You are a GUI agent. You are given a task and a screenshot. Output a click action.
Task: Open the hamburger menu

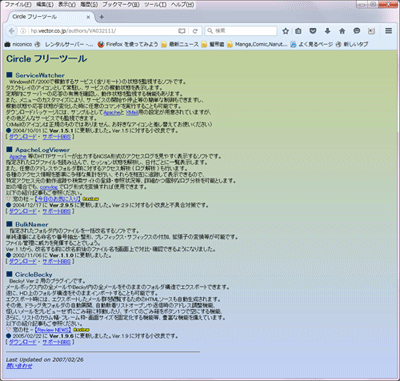point(388,31)
